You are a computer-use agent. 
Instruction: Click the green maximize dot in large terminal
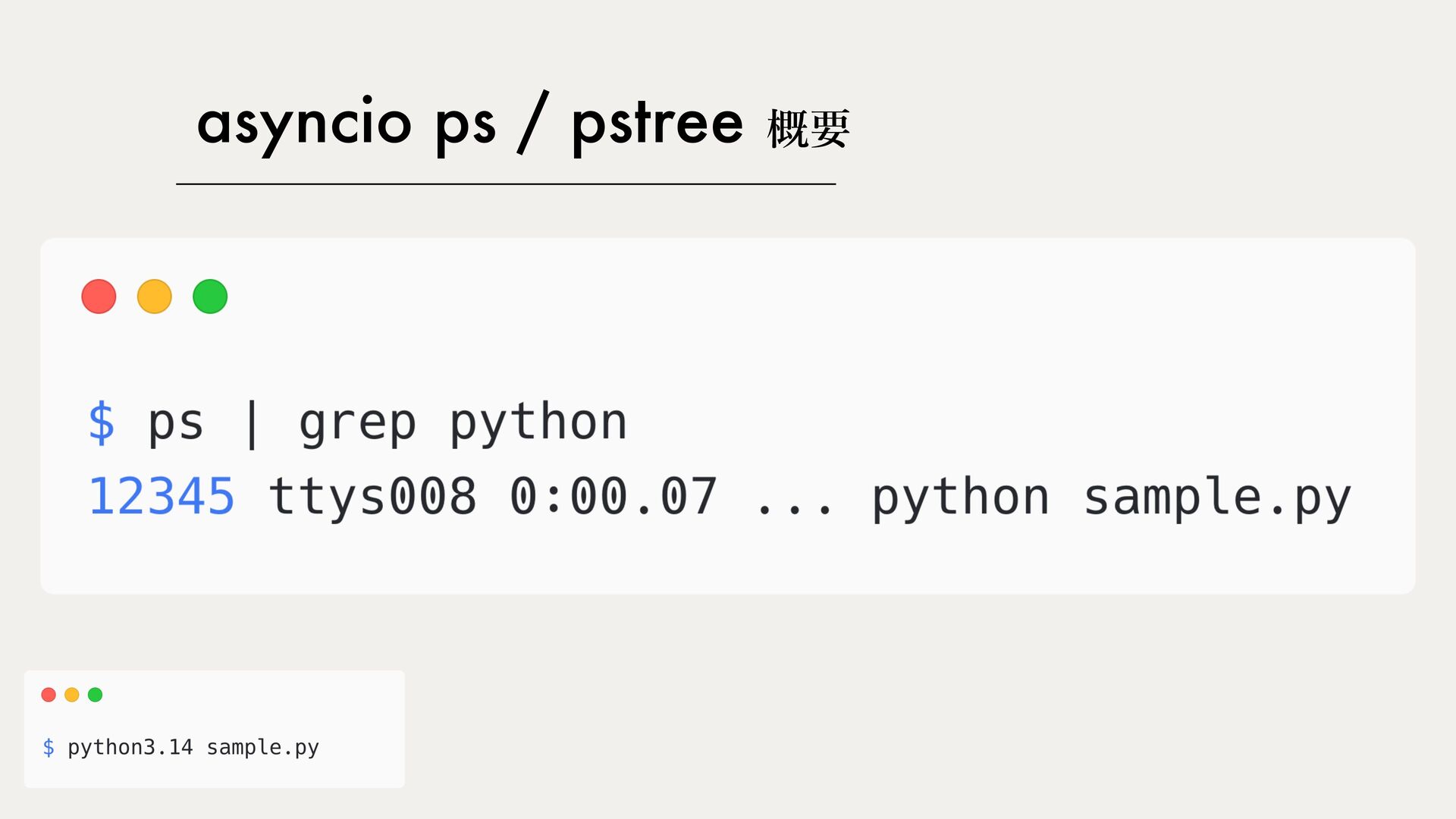coord(210,297)
